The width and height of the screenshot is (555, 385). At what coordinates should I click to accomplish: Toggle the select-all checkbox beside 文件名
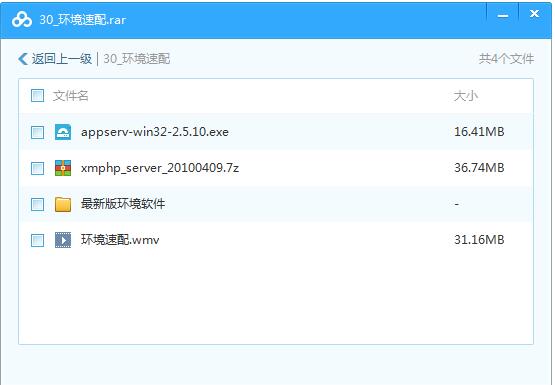38,96
